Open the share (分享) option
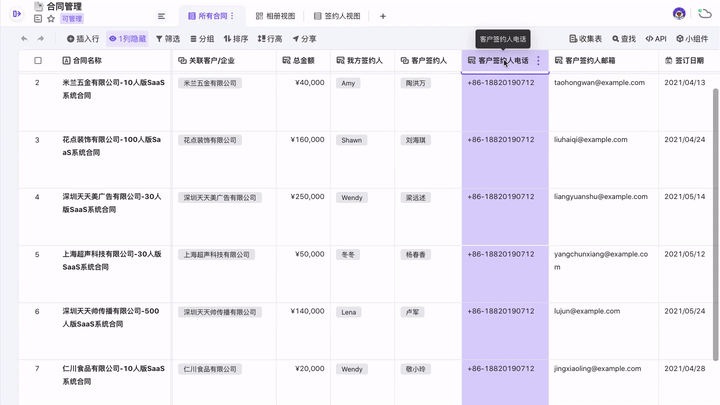 303,39
